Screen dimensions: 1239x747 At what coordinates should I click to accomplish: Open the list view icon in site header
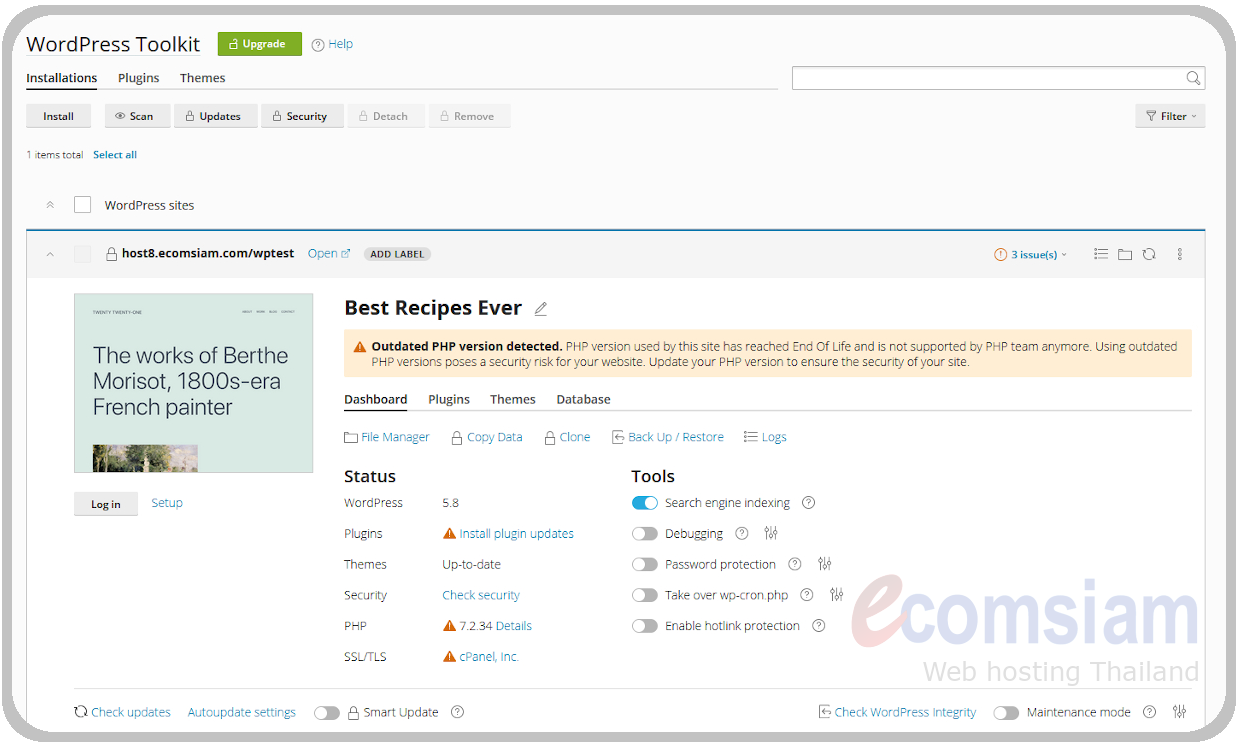click(x=1101, y=254)
